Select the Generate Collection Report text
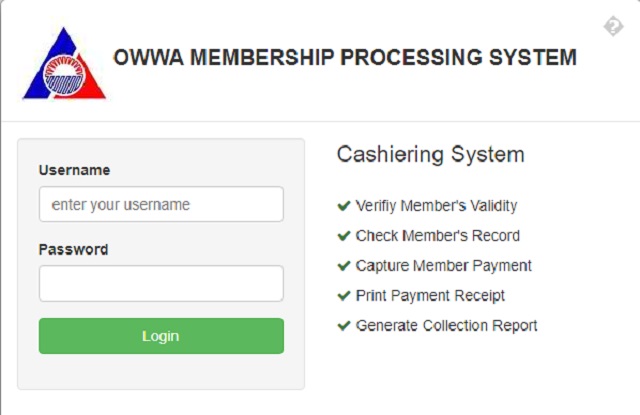Viewport: 640px width, 415px height. (x=447, y=326)
